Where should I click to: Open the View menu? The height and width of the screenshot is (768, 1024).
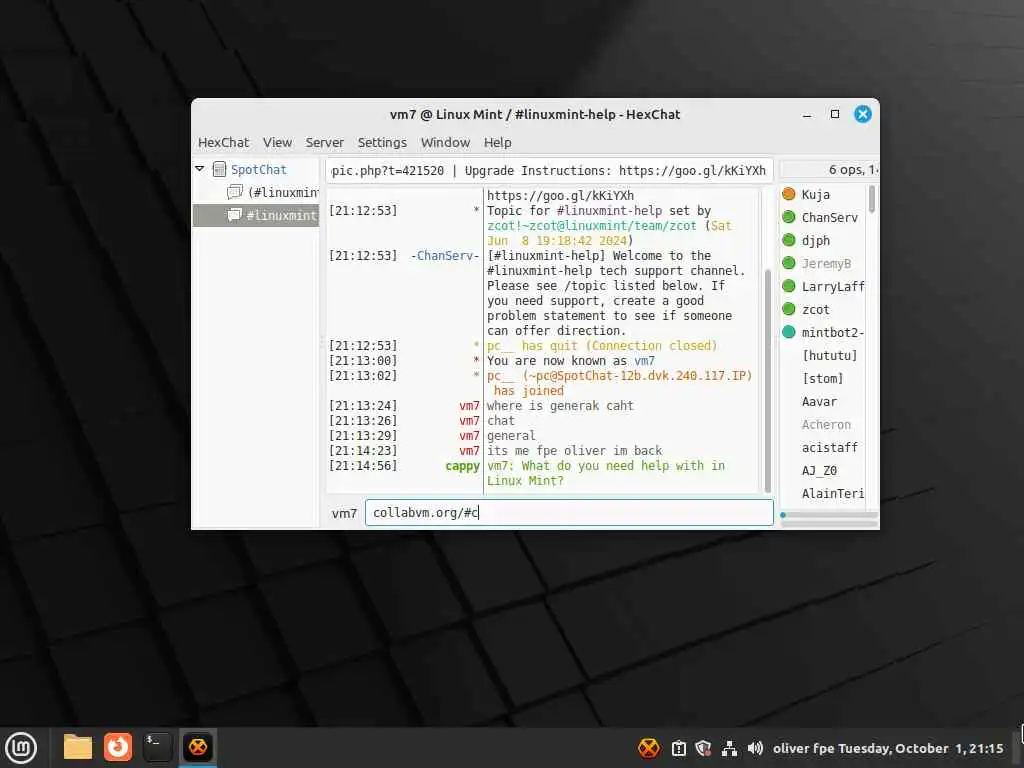tap(278, 142)
